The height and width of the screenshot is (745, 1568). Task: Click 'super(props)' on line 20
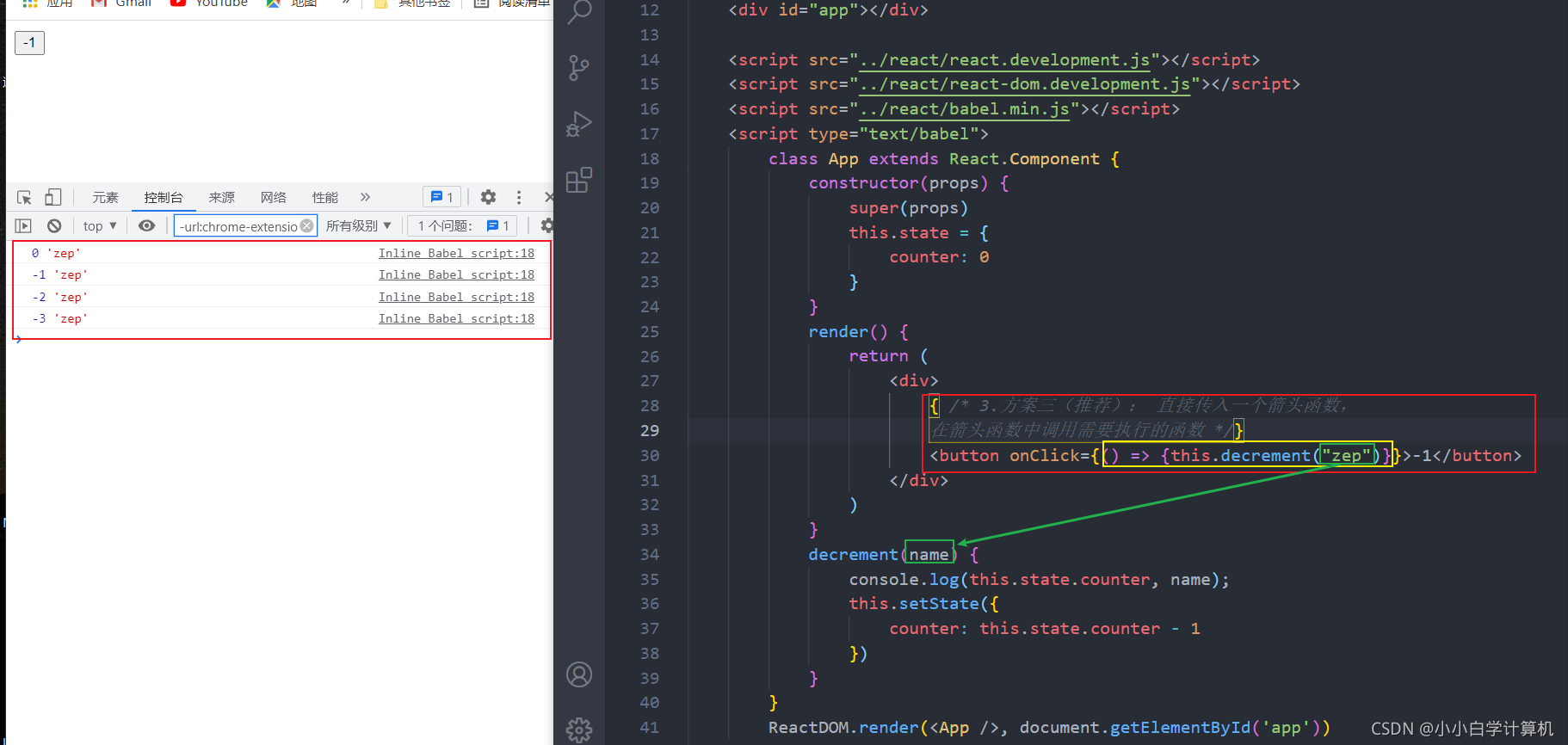[909, 208]
